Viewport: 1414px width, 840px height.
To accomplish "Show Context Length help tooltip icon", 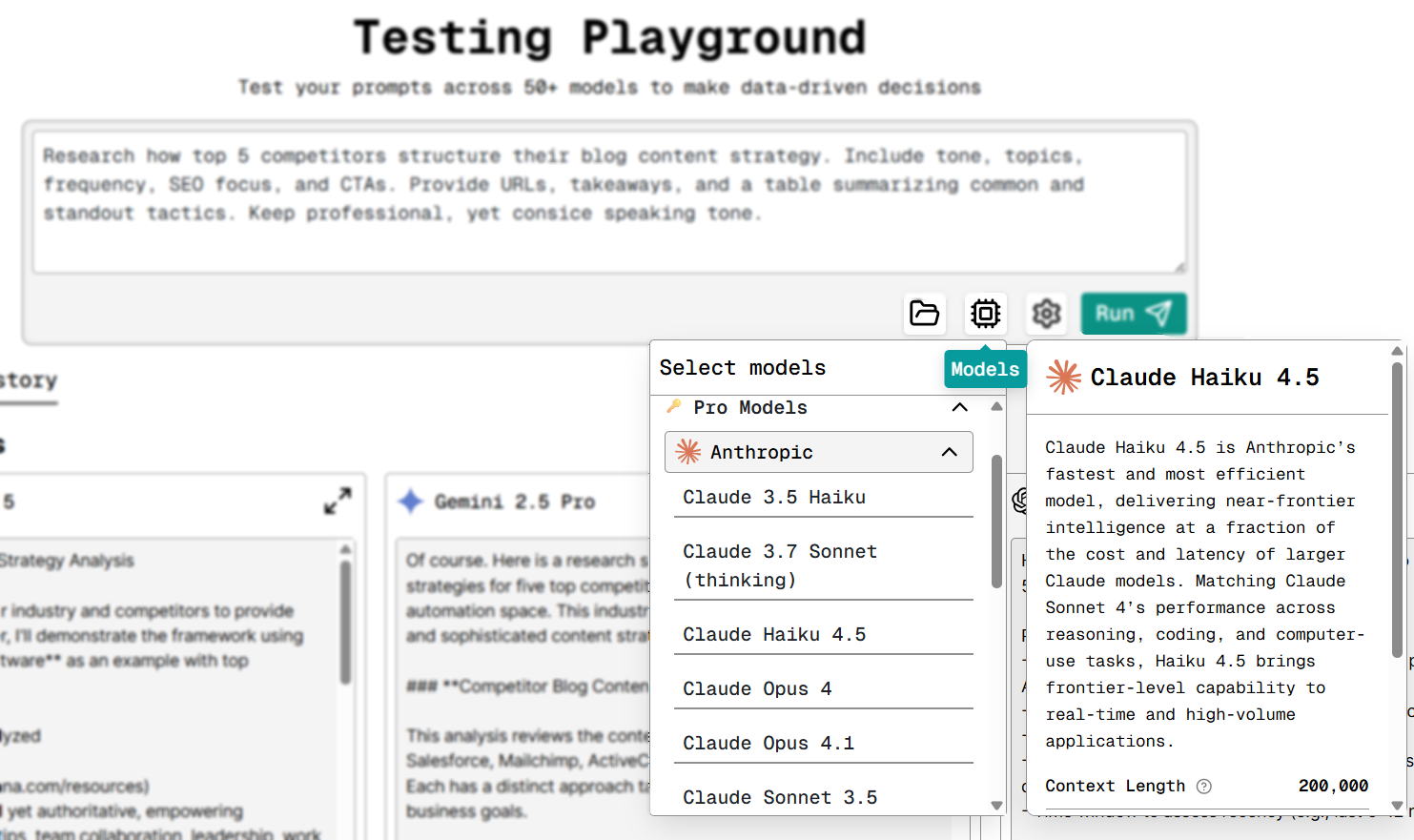I will pyautogui.click(x=1204, y=787).
